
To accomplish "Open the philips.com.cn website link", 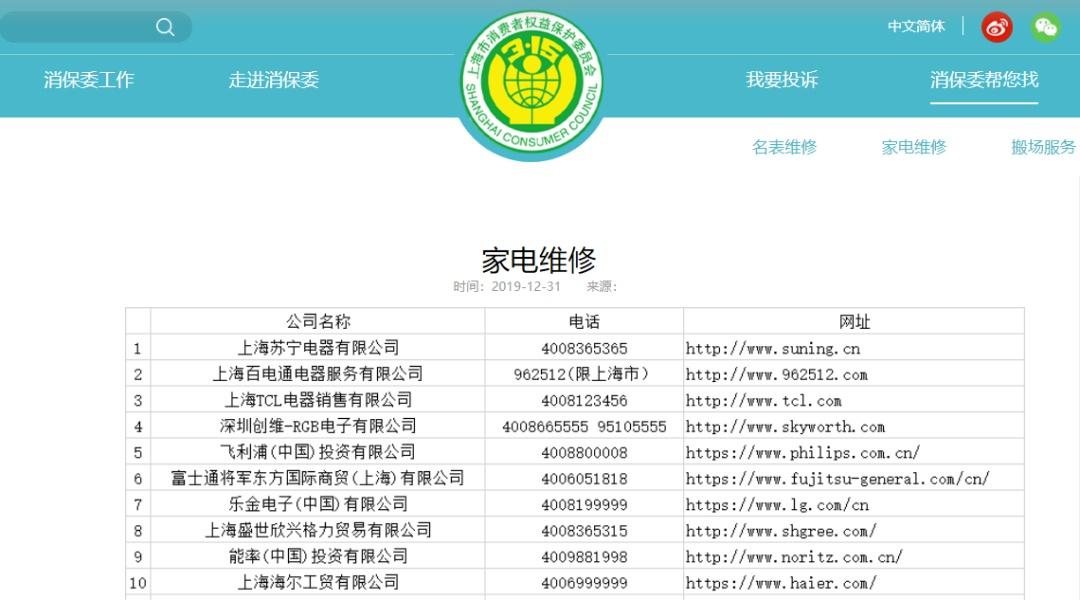I will click(x=802, y=453).
